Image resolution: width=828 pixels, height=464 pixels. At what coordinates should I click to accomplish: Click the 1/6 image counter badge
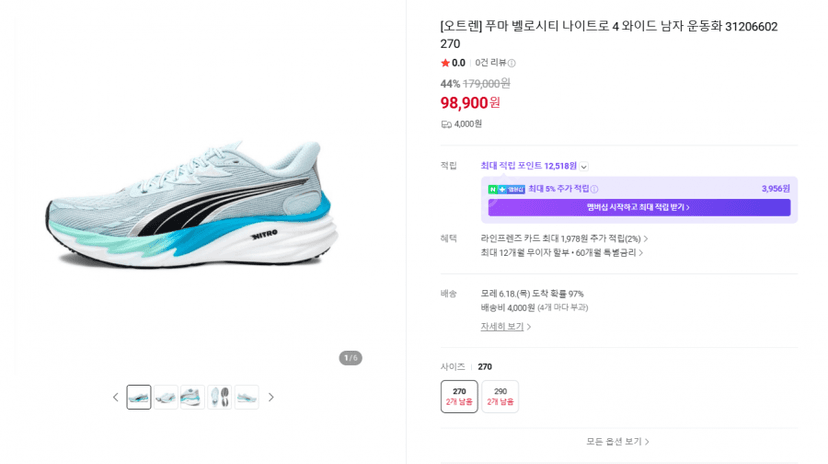click(x=351, y=358)
